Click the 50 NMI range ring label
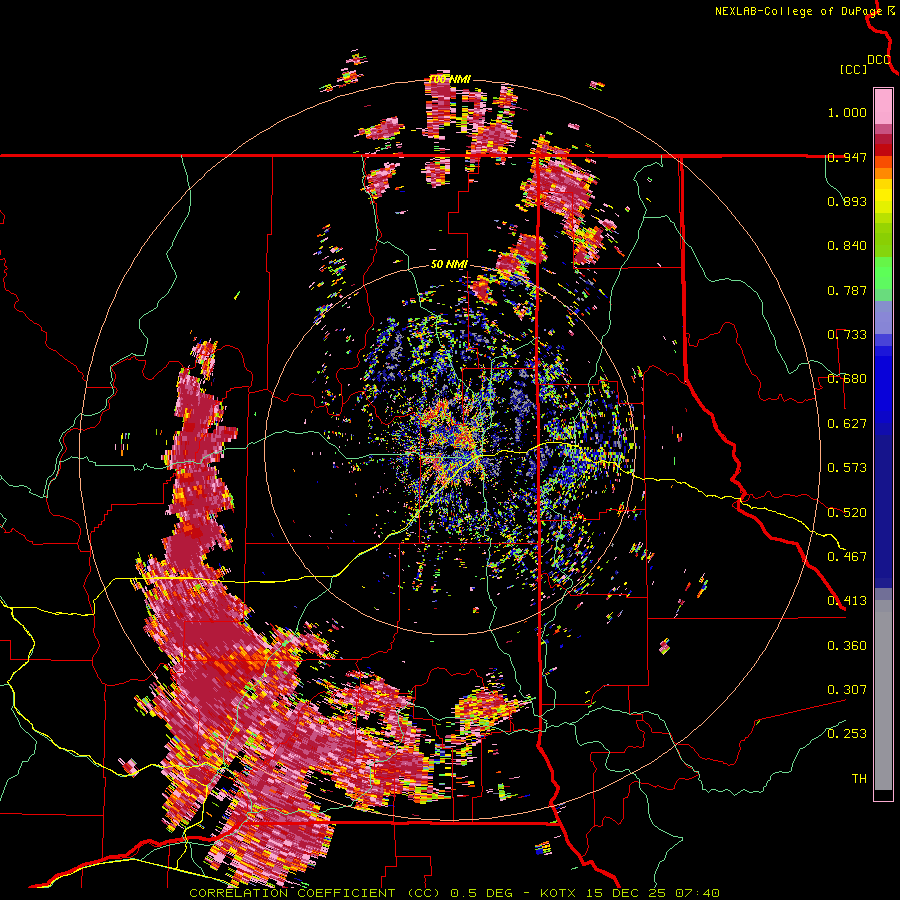This screenshot has height=900, width=900. (x=449, y=265)
